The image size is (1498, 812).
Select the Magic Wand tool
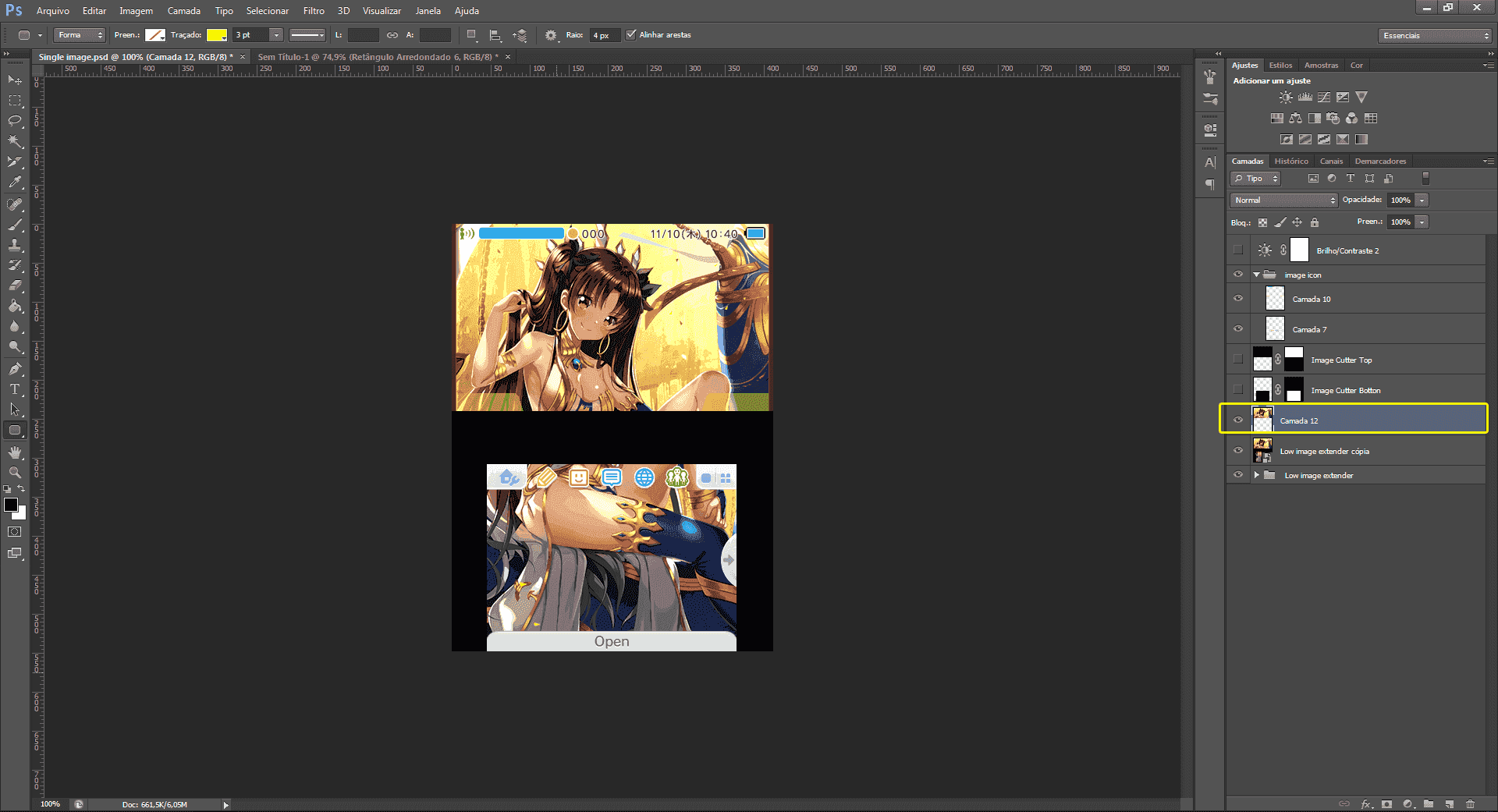[15, 141]
